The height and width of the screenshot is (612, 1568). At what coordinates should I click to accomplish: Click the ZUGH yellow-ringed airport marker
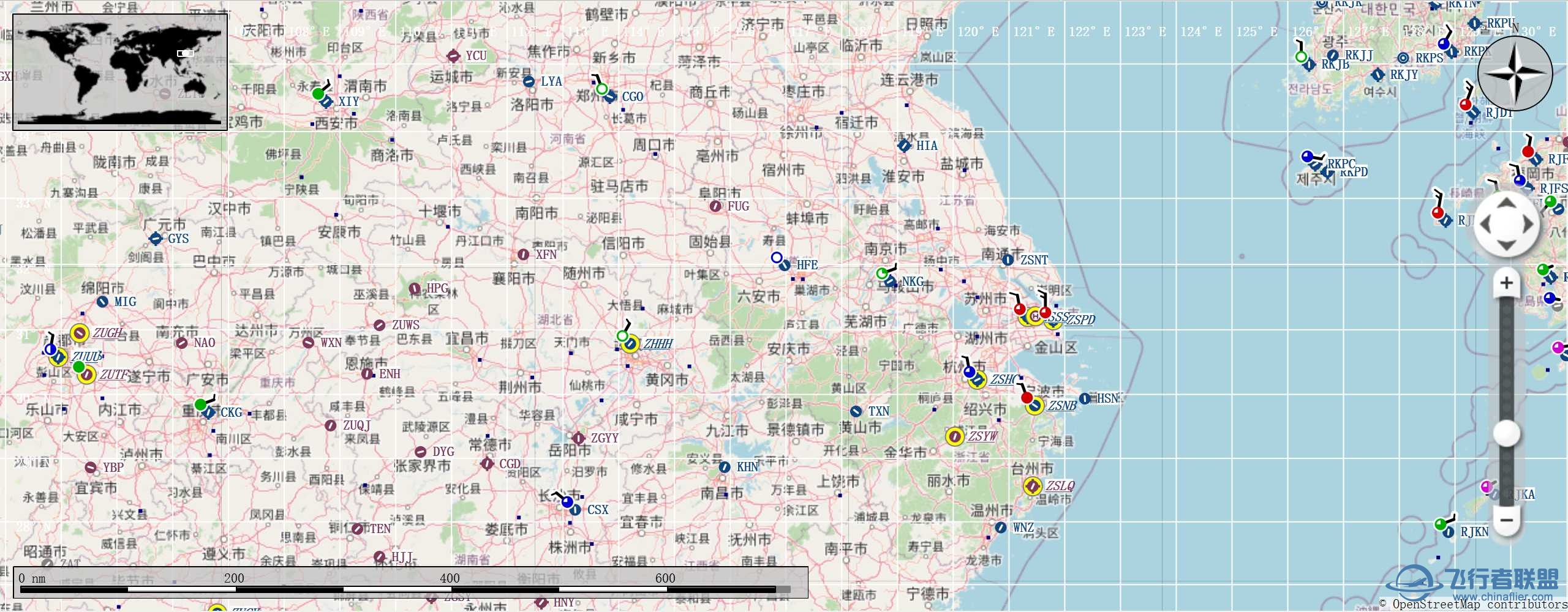[80, 333]
